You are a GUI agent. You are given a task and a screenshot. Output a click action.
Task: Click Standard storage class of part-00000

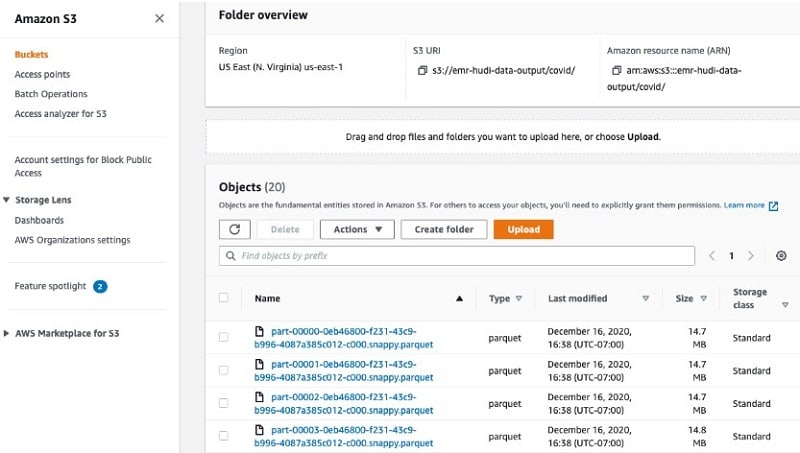(752, 338)
